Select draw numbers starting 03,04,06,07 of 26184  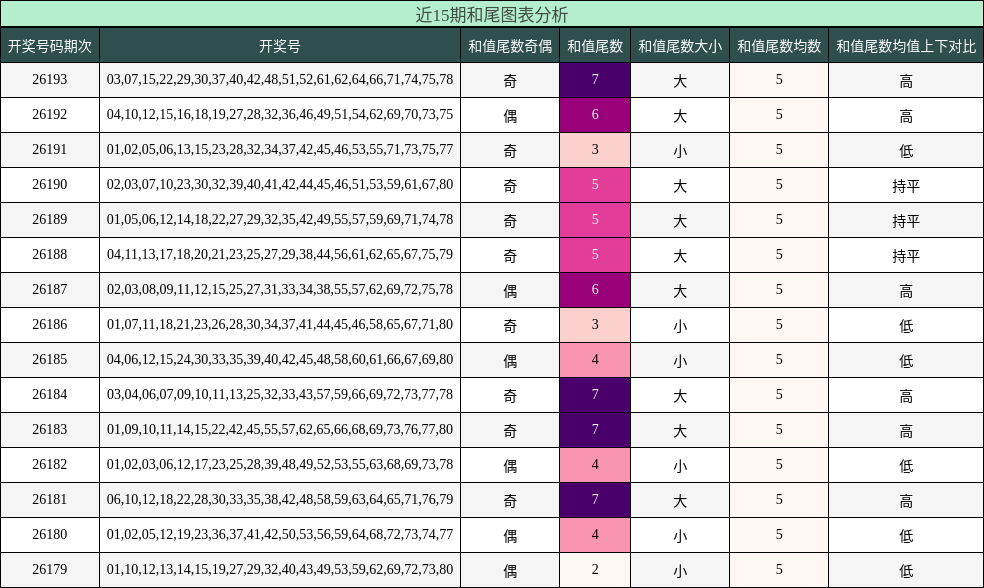pyautogui.click(x=280, y=395)
